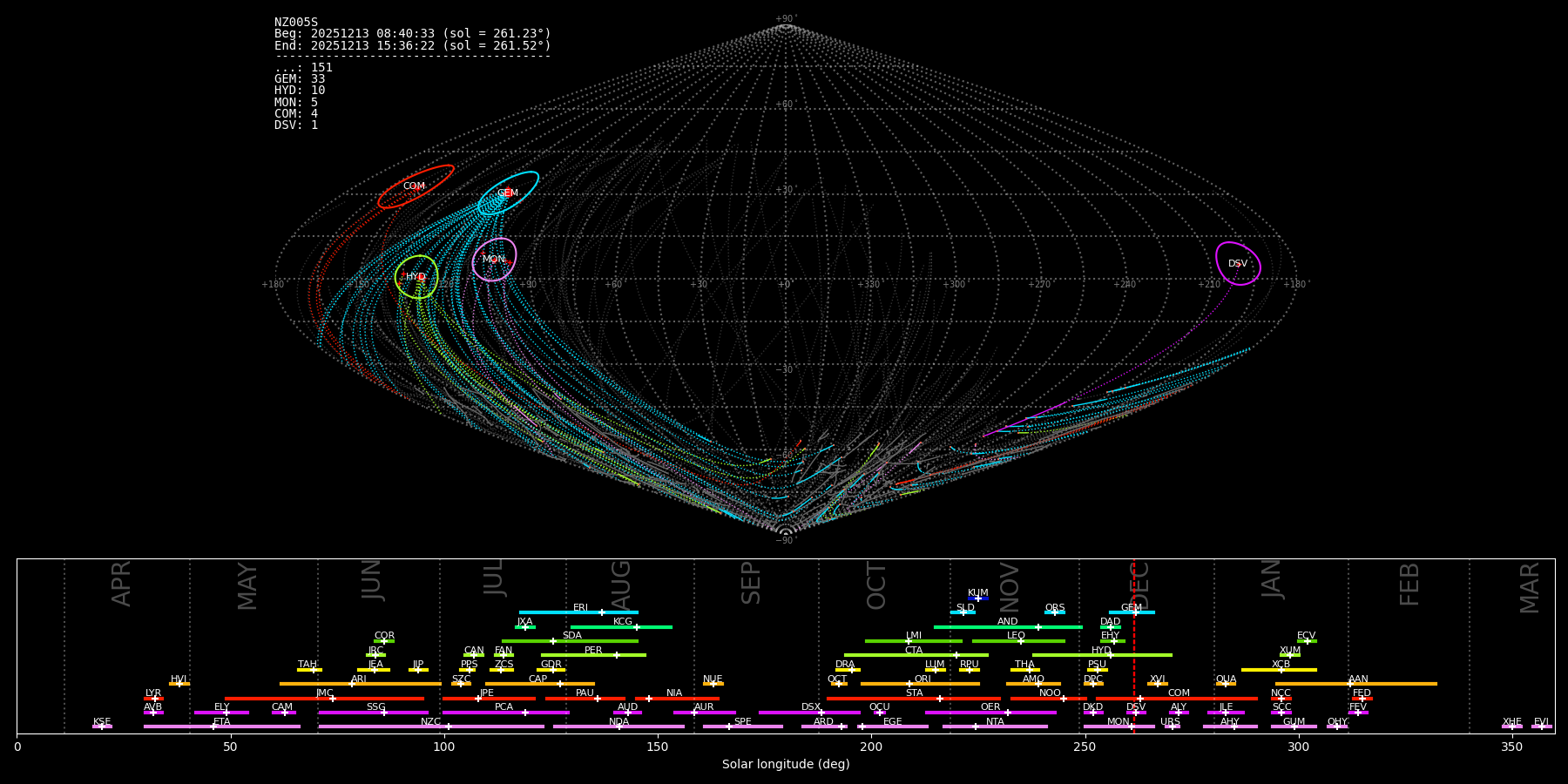Image resolution: width=1568 pixels, height=784 pixels.
Task: Click the PER shower bar in timeline
Action: click(593, 655)
